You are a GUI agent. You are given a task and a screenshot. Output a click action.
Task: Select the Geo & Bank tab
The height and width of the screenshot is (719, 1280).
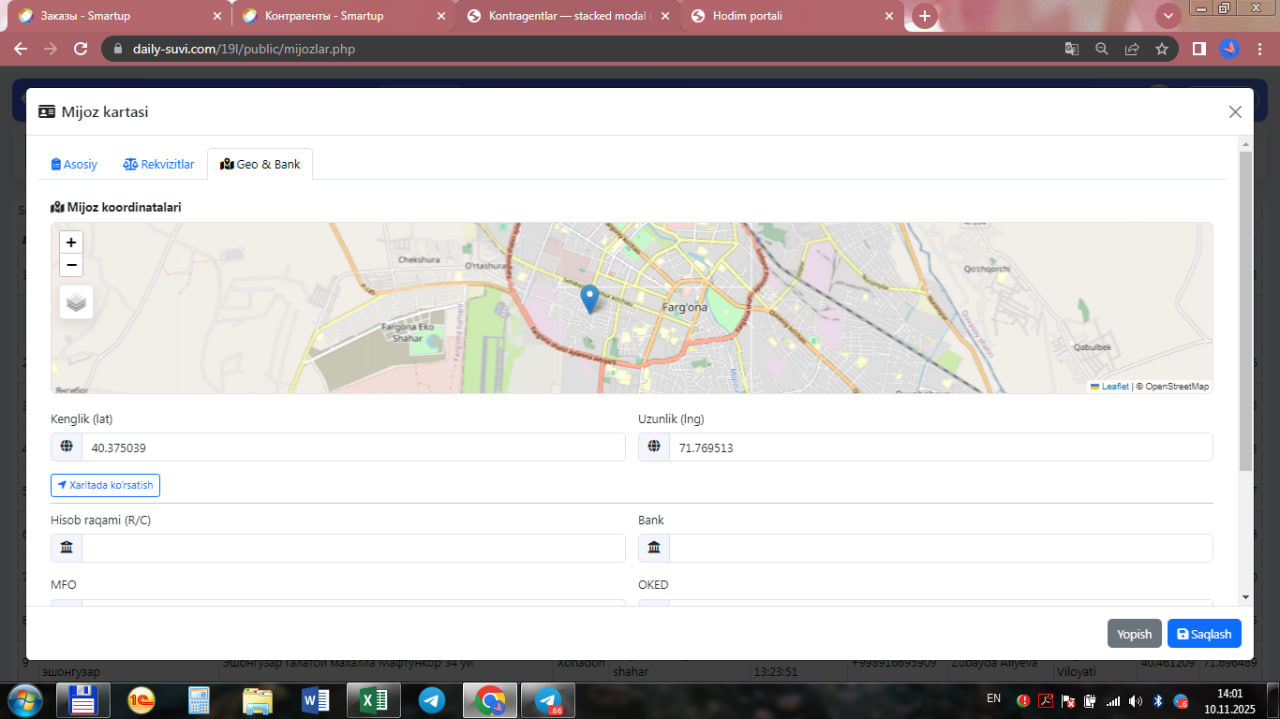coord(260,164)
